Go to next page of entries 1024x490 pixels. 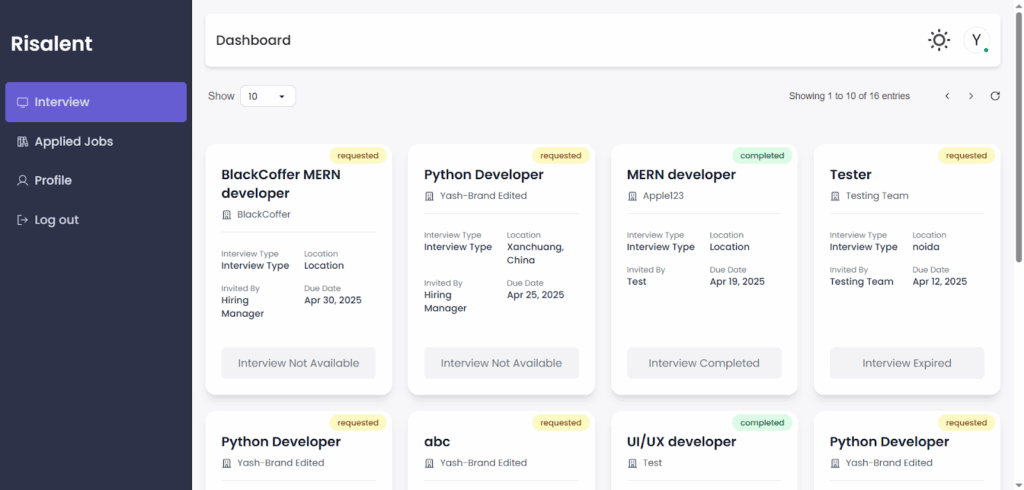point(970,96)
